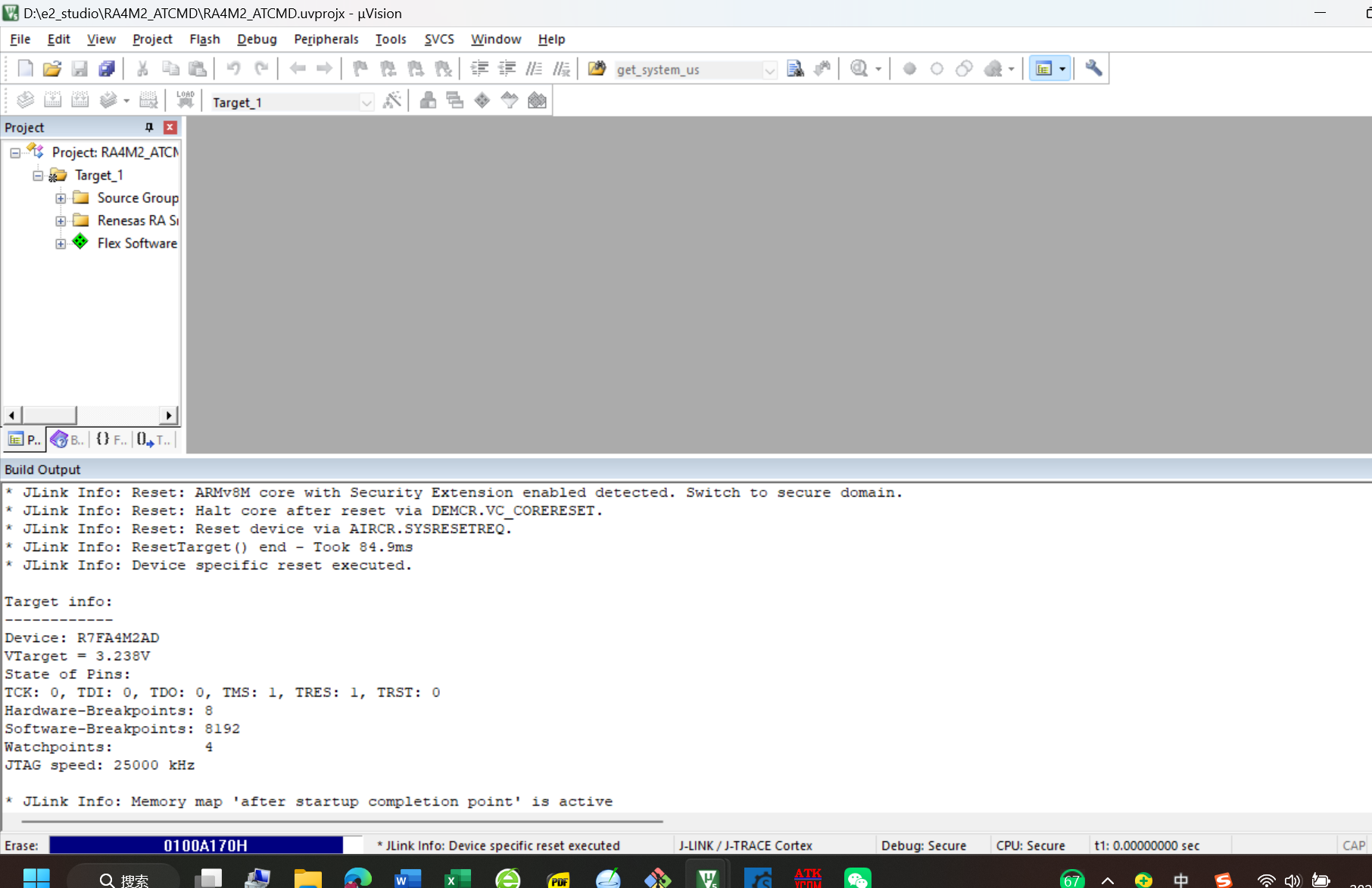Click the Erase progress bar
The image size is (1372, 888).
coord(206,845)
